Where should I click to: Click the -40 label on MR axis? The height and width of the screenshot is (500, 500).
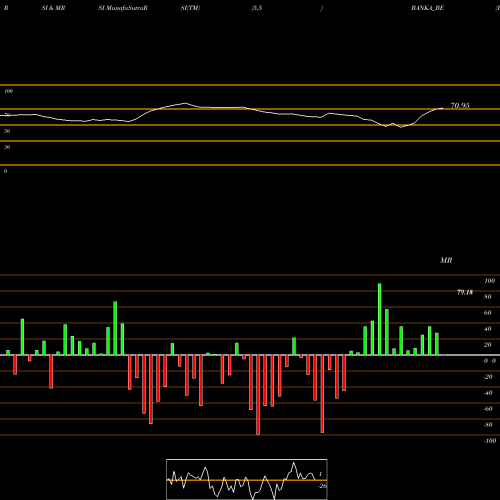(488, 393)
